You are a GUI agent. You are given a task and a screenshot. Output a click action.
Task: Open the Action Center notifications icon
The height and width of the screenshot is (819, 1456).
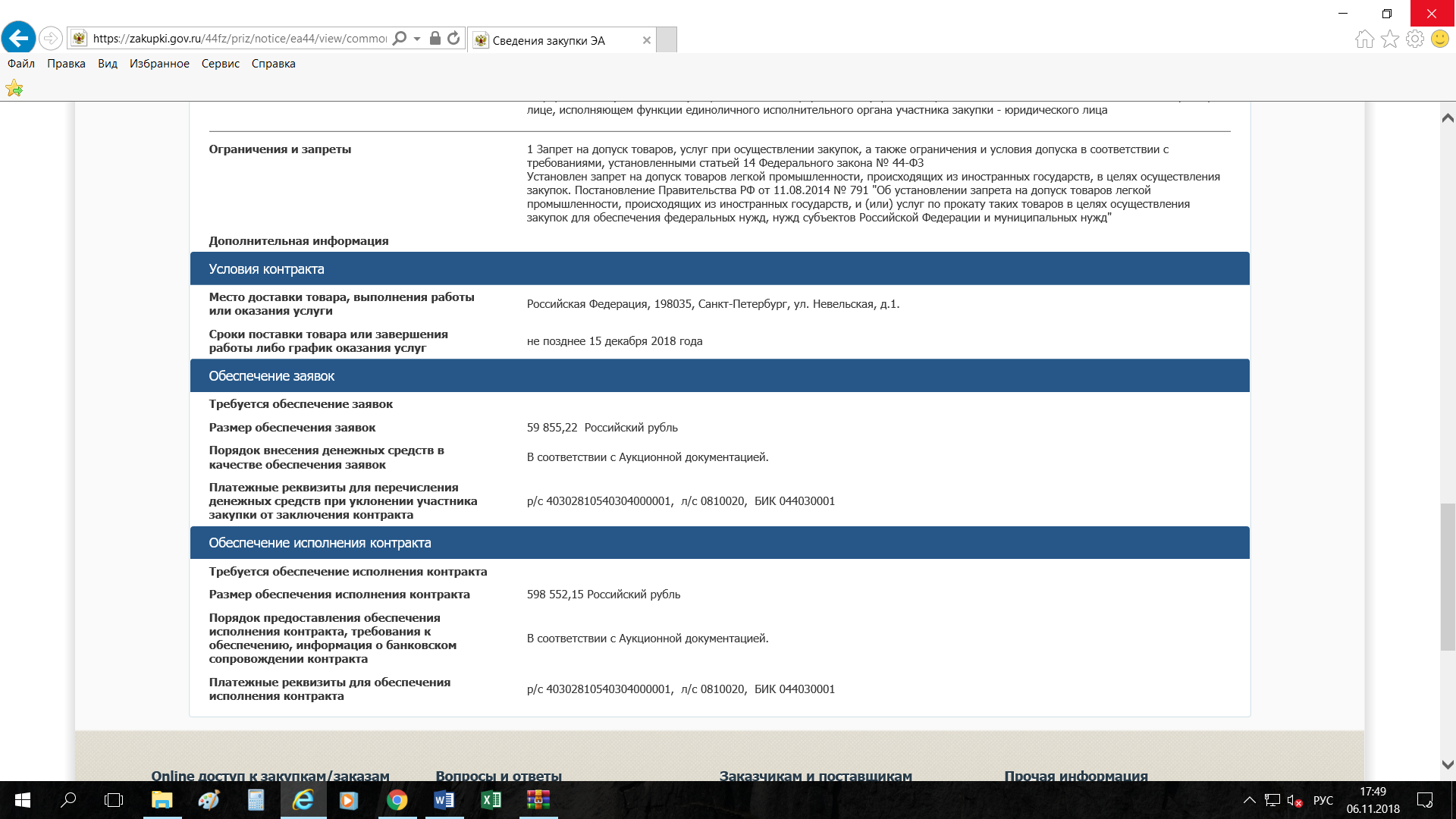[x=1425, y=800]
